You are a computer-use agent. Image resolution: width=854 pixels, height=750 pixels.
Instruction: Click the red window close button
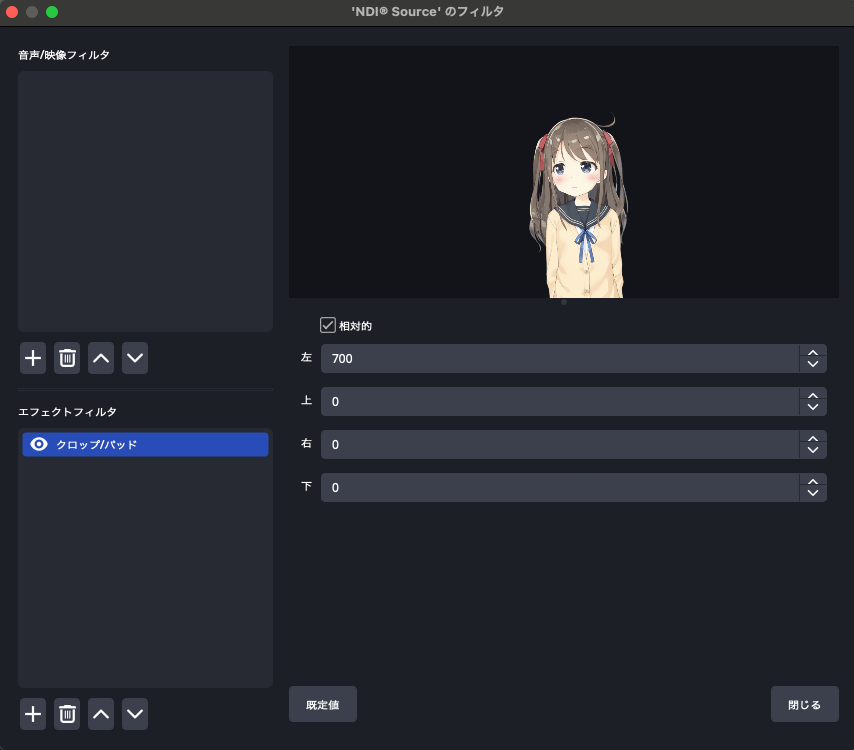(12, 12)
